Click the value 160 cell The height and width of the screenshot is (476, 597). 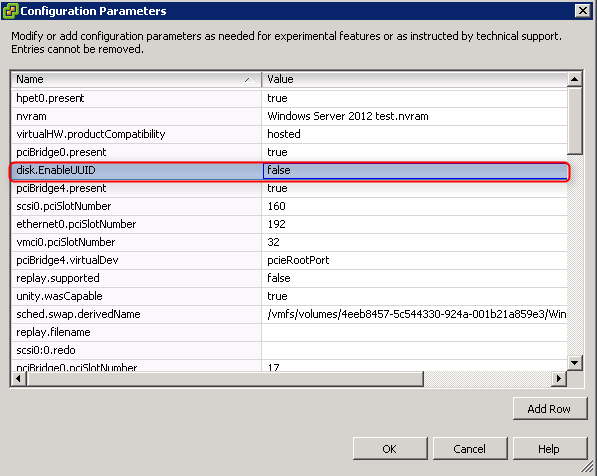pos(415,206)
